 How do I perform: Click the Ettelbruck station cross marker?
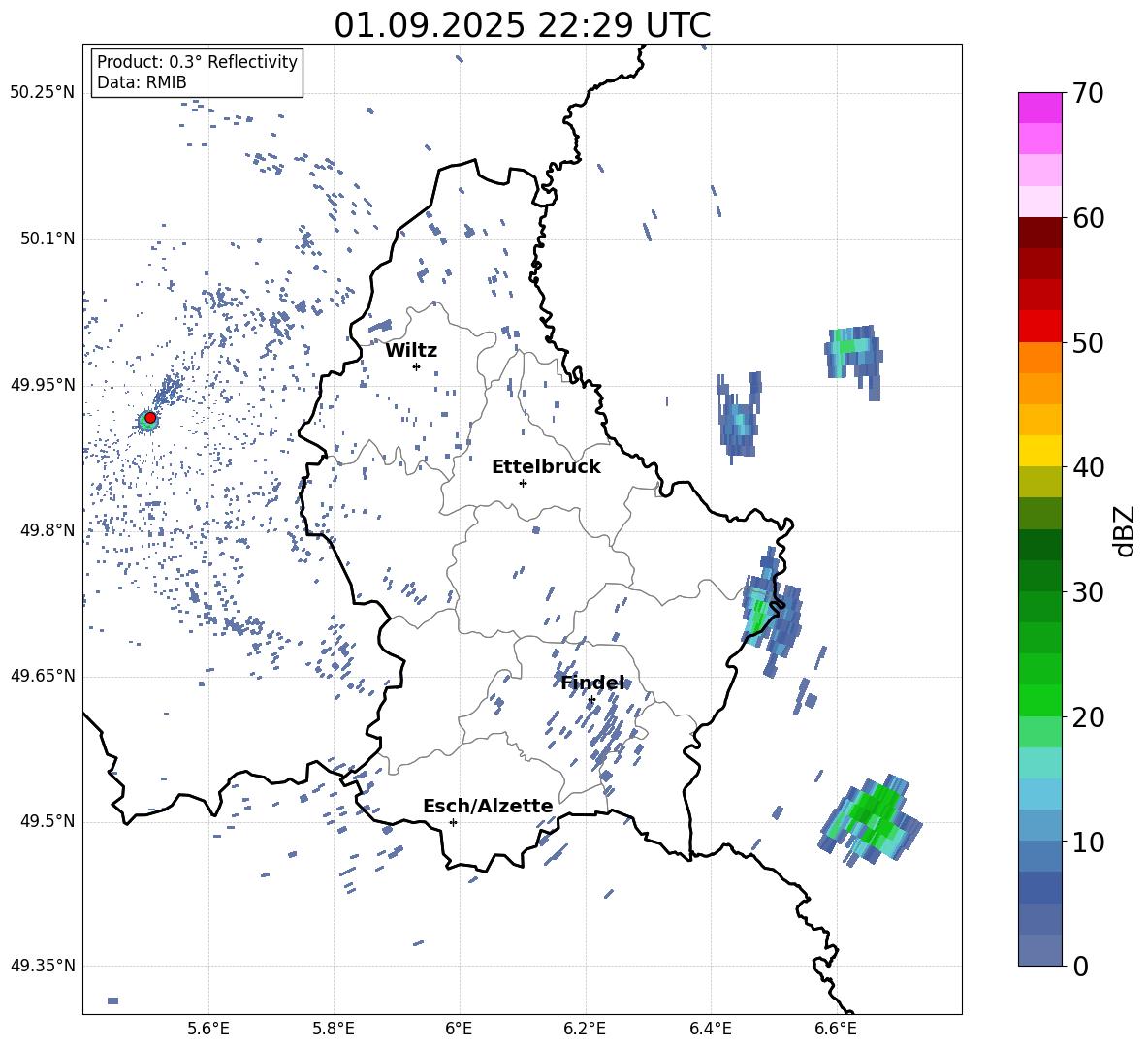[523, 483]
